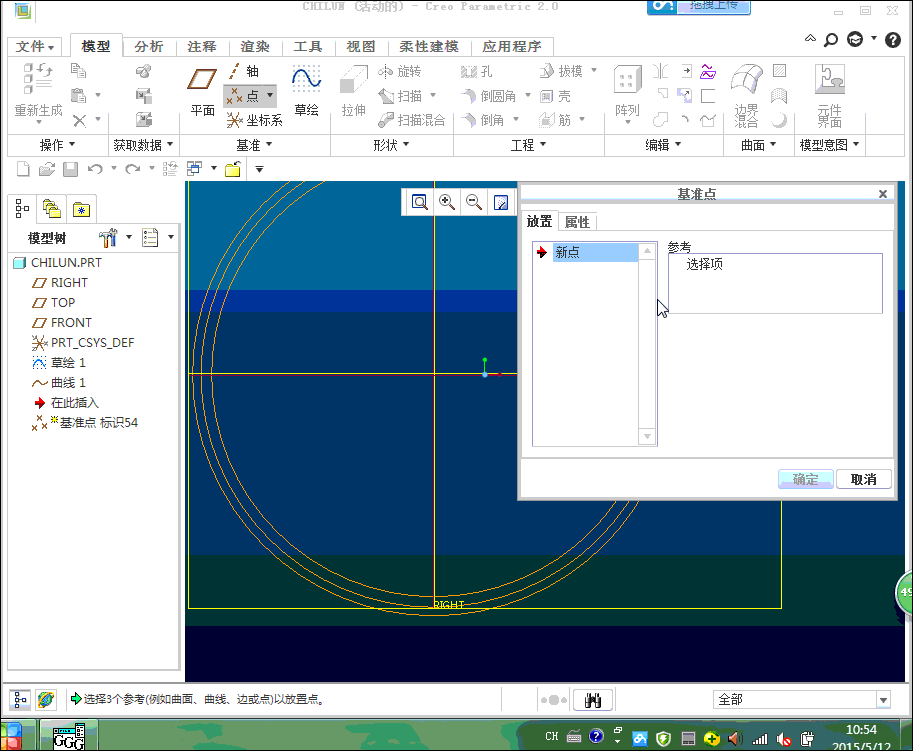Viewport: 913px width, 751px height.
Task: Select the 坐标系 coordinate system tool
Action: [254, 121]
